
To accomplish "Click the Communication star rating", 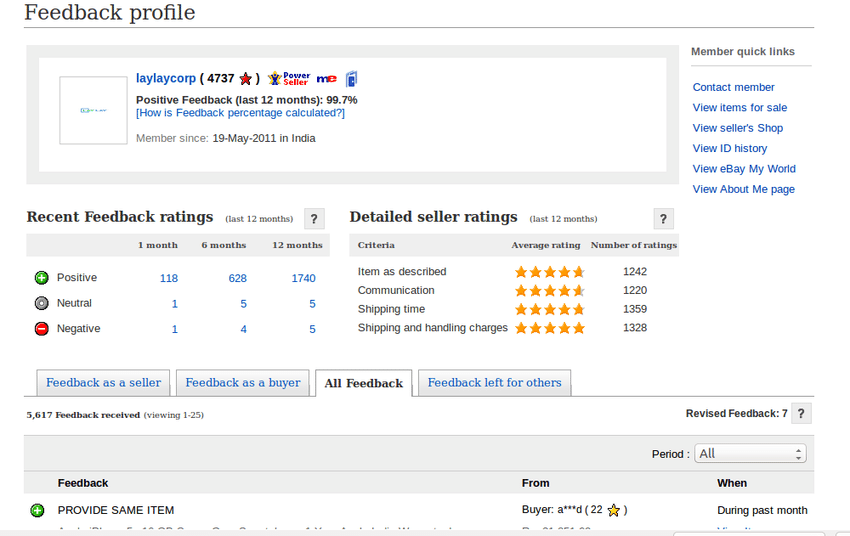I will pyautogui.click(x=550, y=290).
